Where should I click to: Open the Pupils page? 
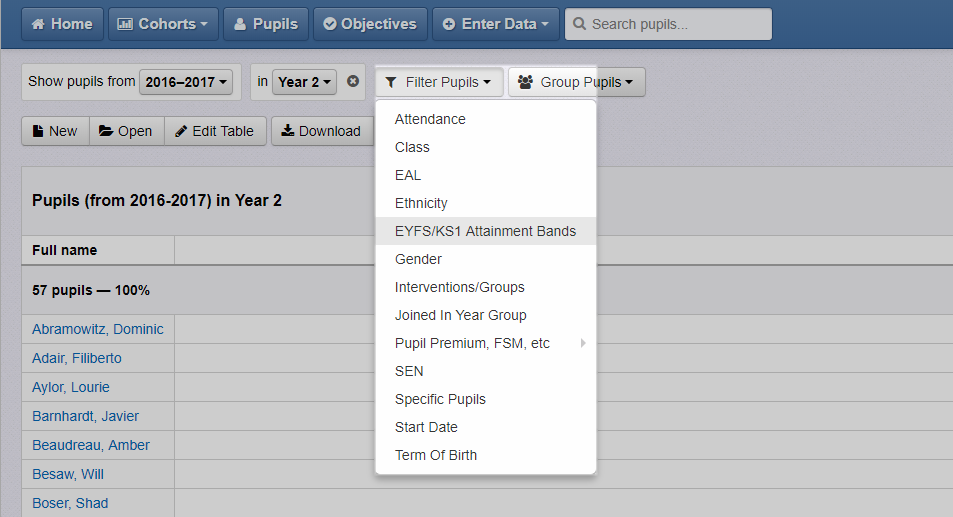266,24
